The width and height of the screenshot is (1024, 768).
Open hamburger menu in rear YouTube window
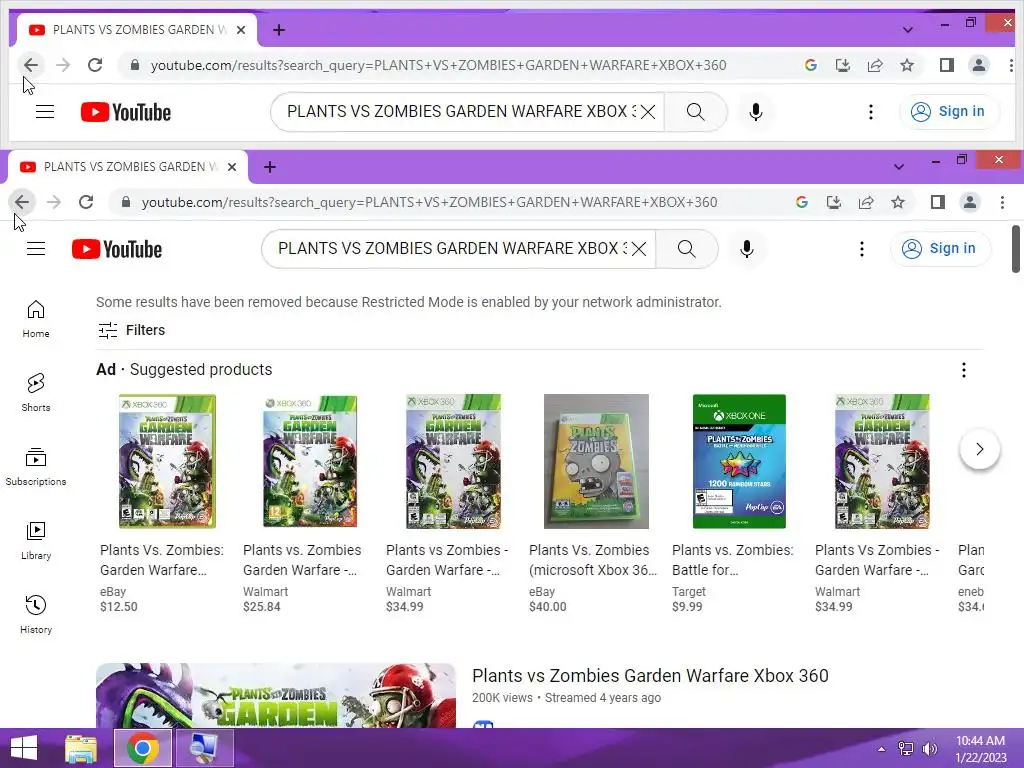45,112
